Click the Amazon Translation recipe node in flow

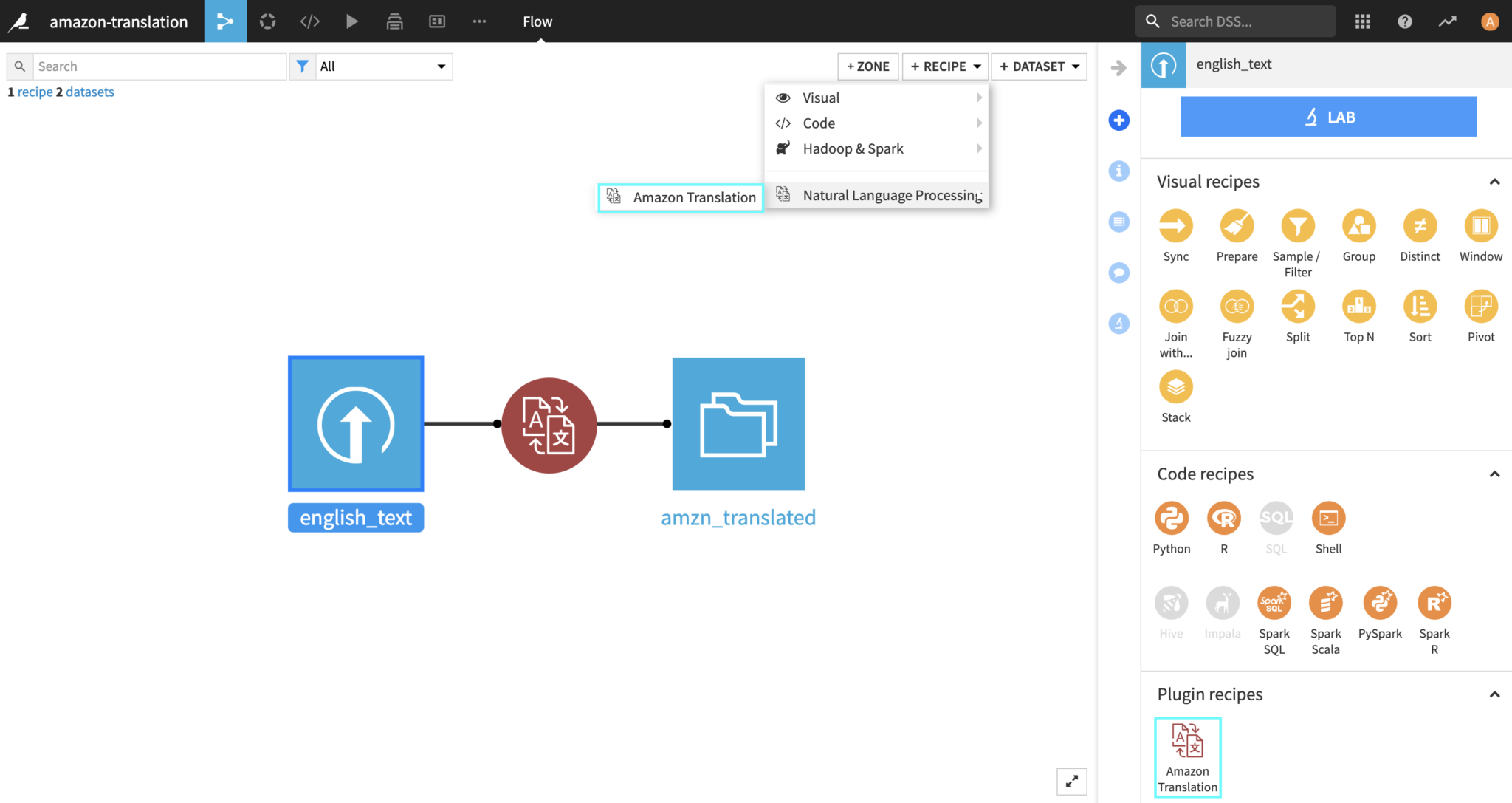click(549, 425)
